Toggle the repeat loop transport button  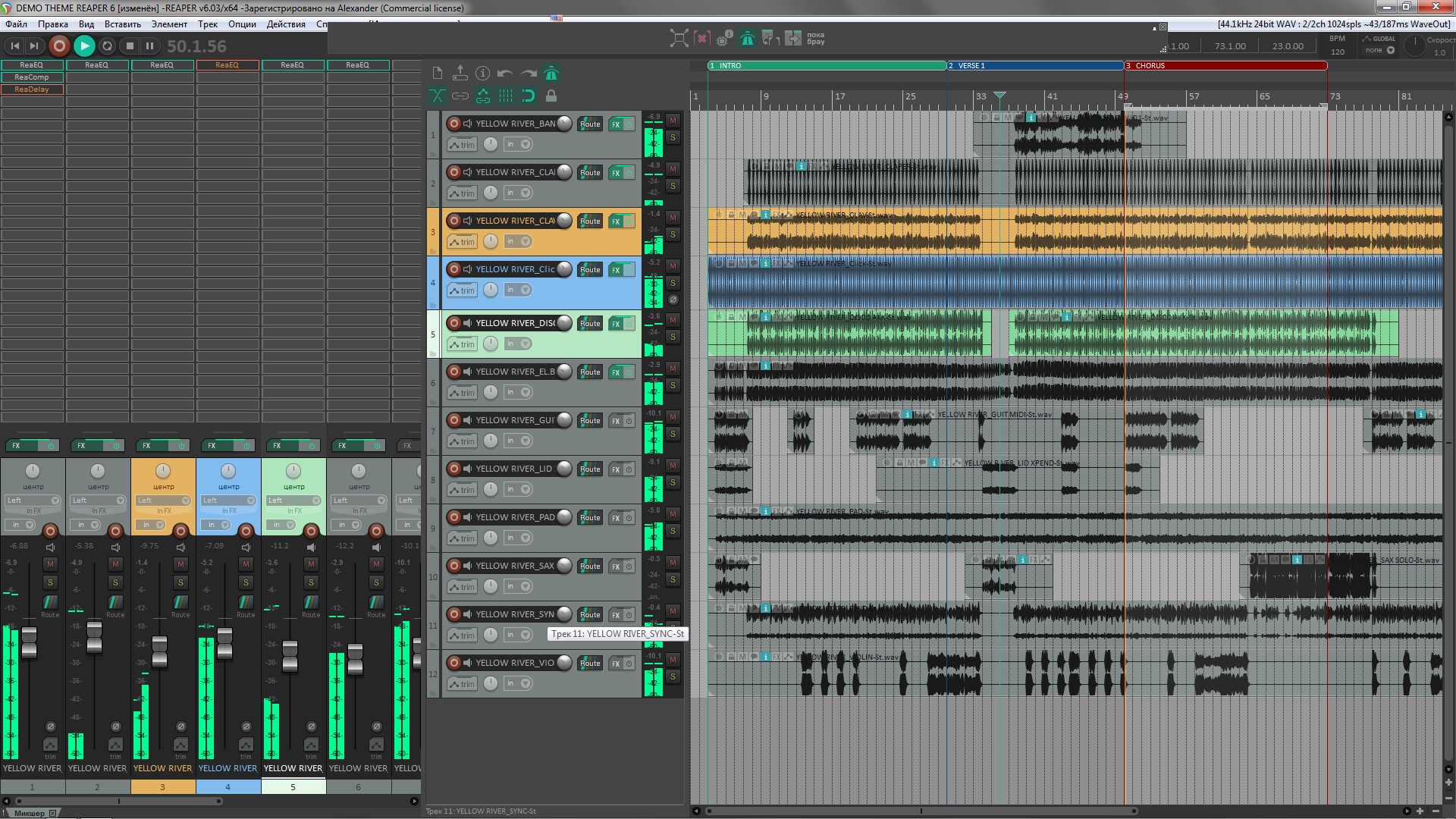click(x=108, y=46)
